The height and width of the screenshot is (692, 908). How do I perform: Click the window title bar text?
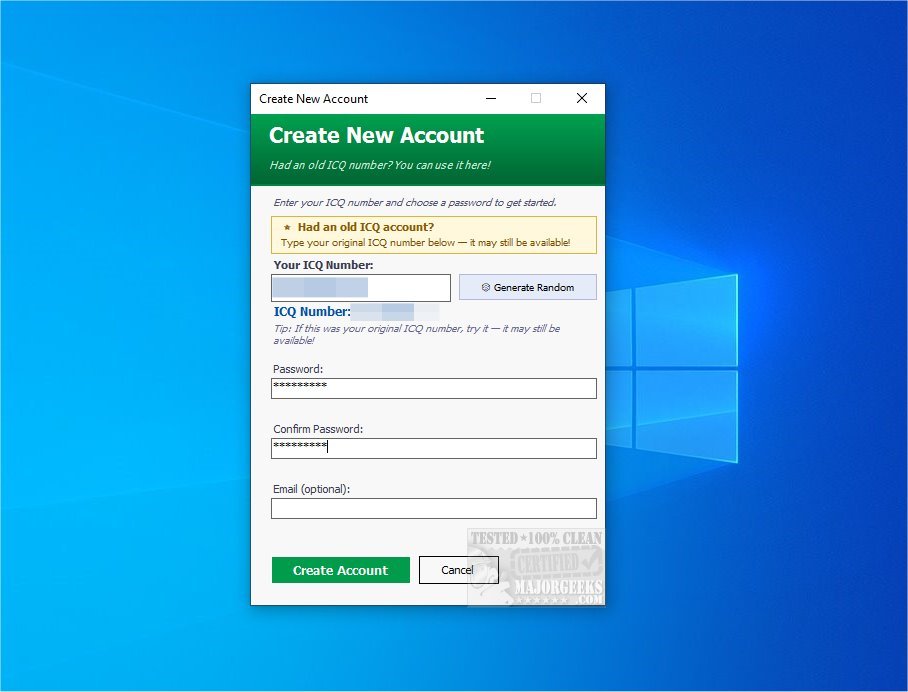tap(313, 99)
